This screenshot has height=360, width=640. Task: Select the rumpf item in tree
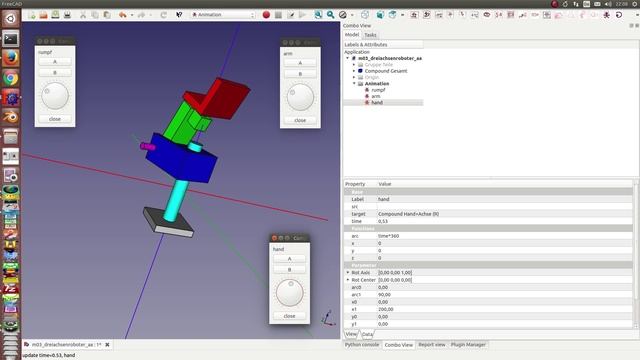coord(378,90)
